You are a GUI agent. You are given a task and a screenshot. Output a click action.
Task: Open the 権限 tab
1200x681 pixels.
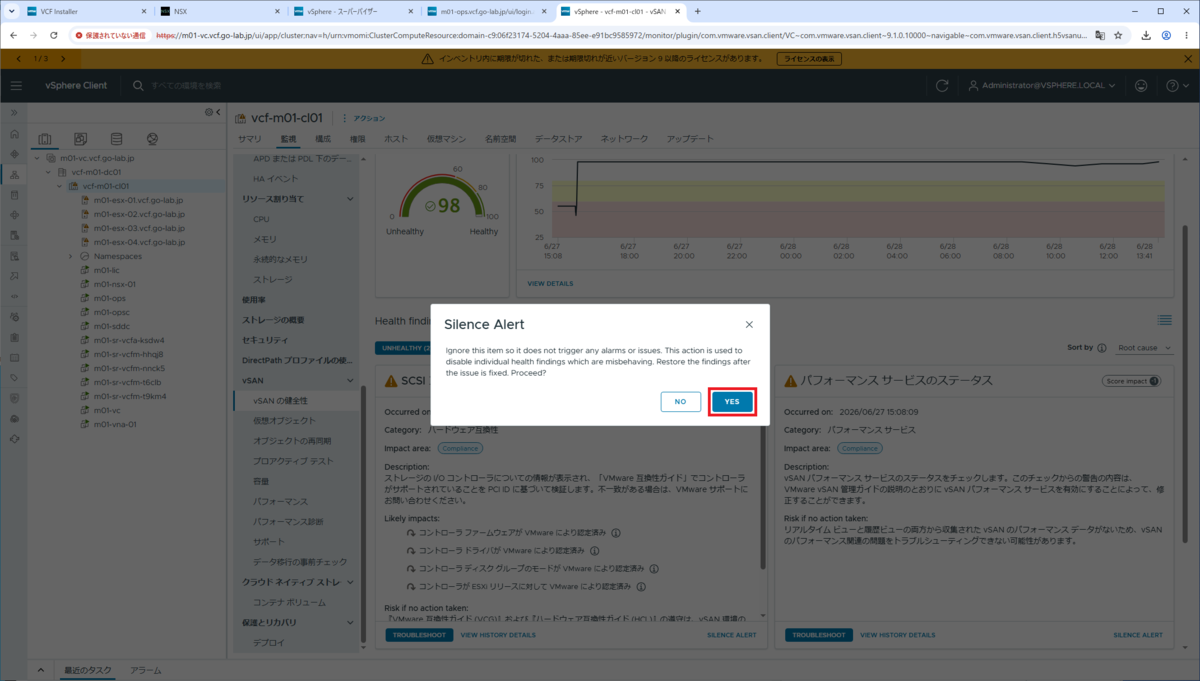tap(357, 139)
